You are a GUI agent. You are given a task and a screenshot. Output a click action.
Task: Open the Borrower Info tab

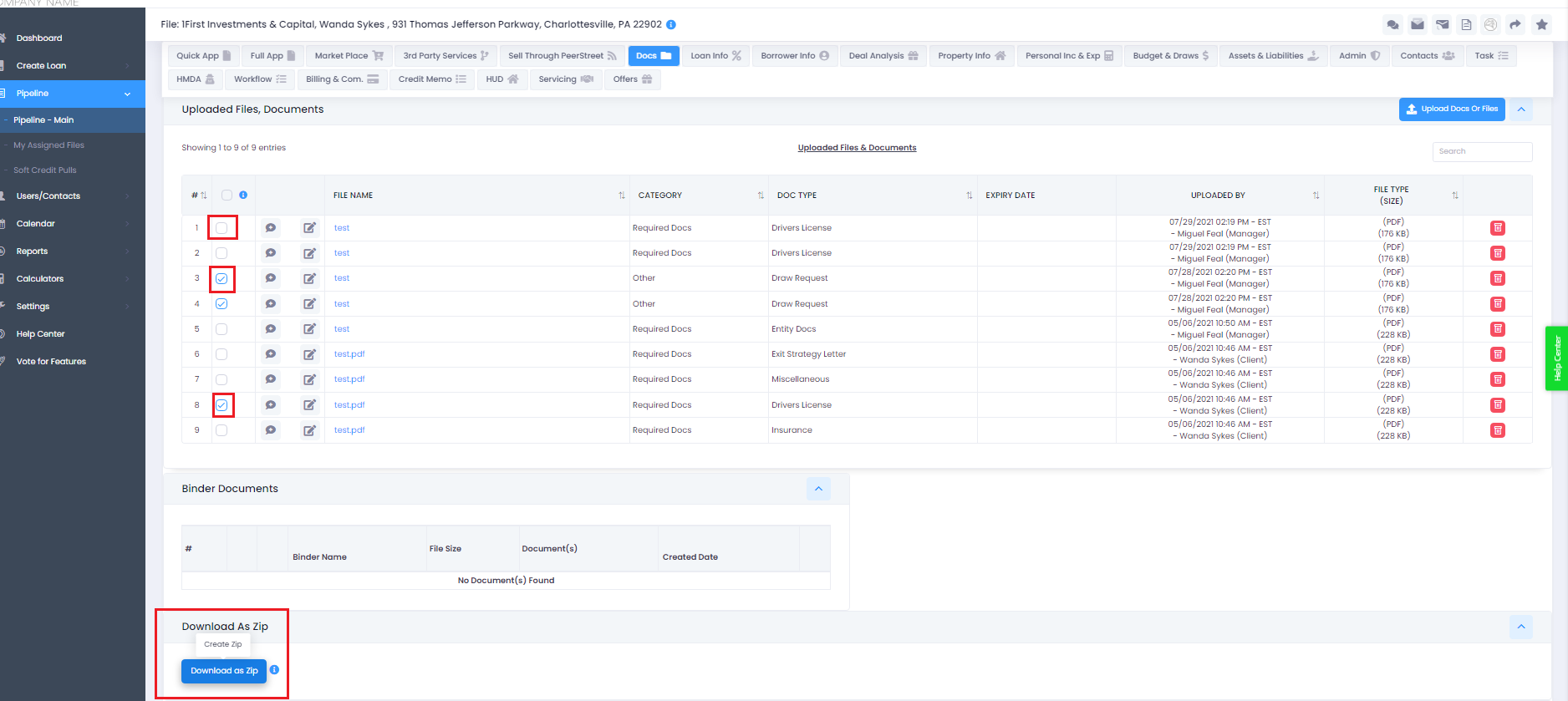(x=795, y=56)
